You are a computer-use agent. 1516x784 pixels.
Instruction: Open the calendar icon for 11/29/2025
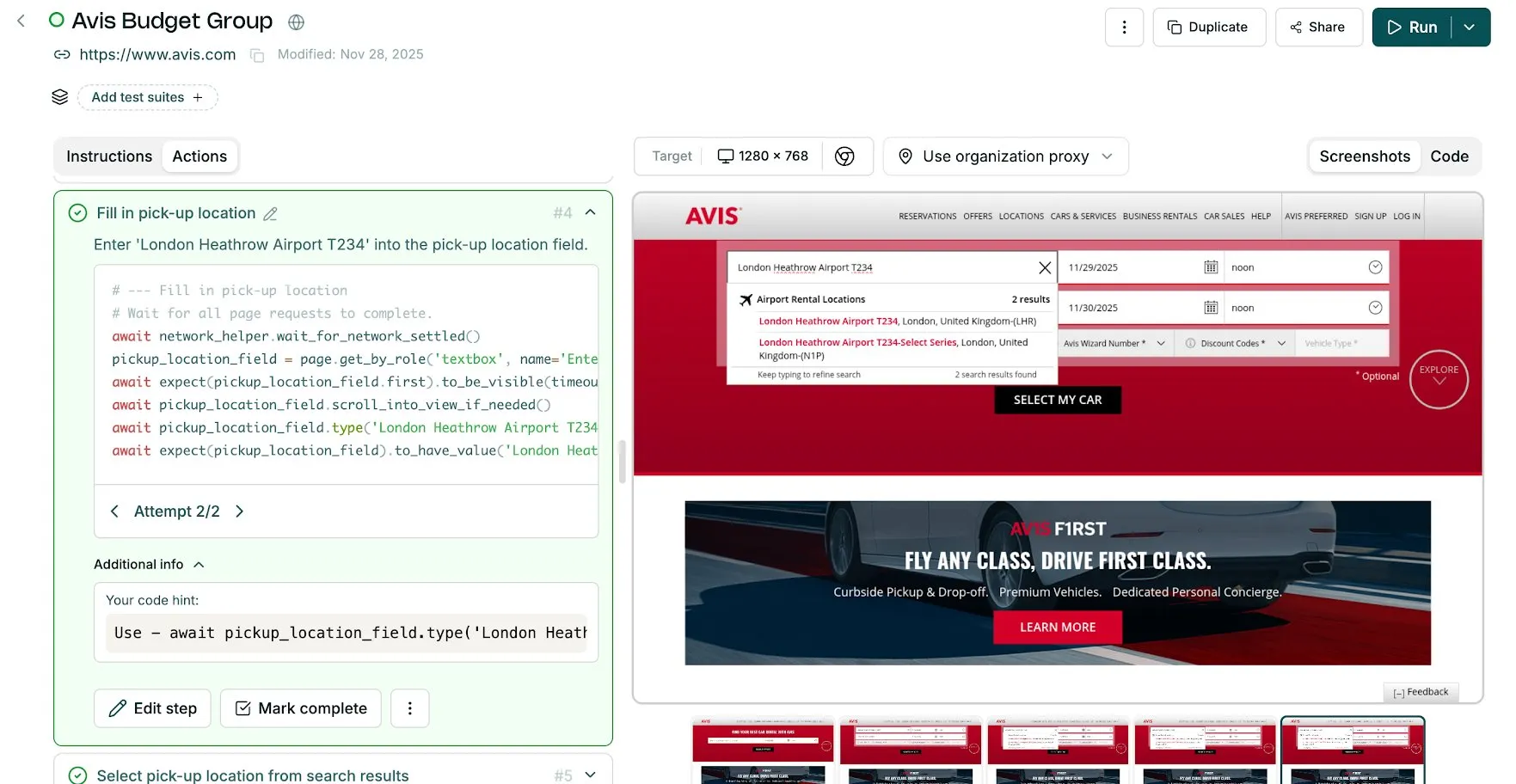point(1211,267)
